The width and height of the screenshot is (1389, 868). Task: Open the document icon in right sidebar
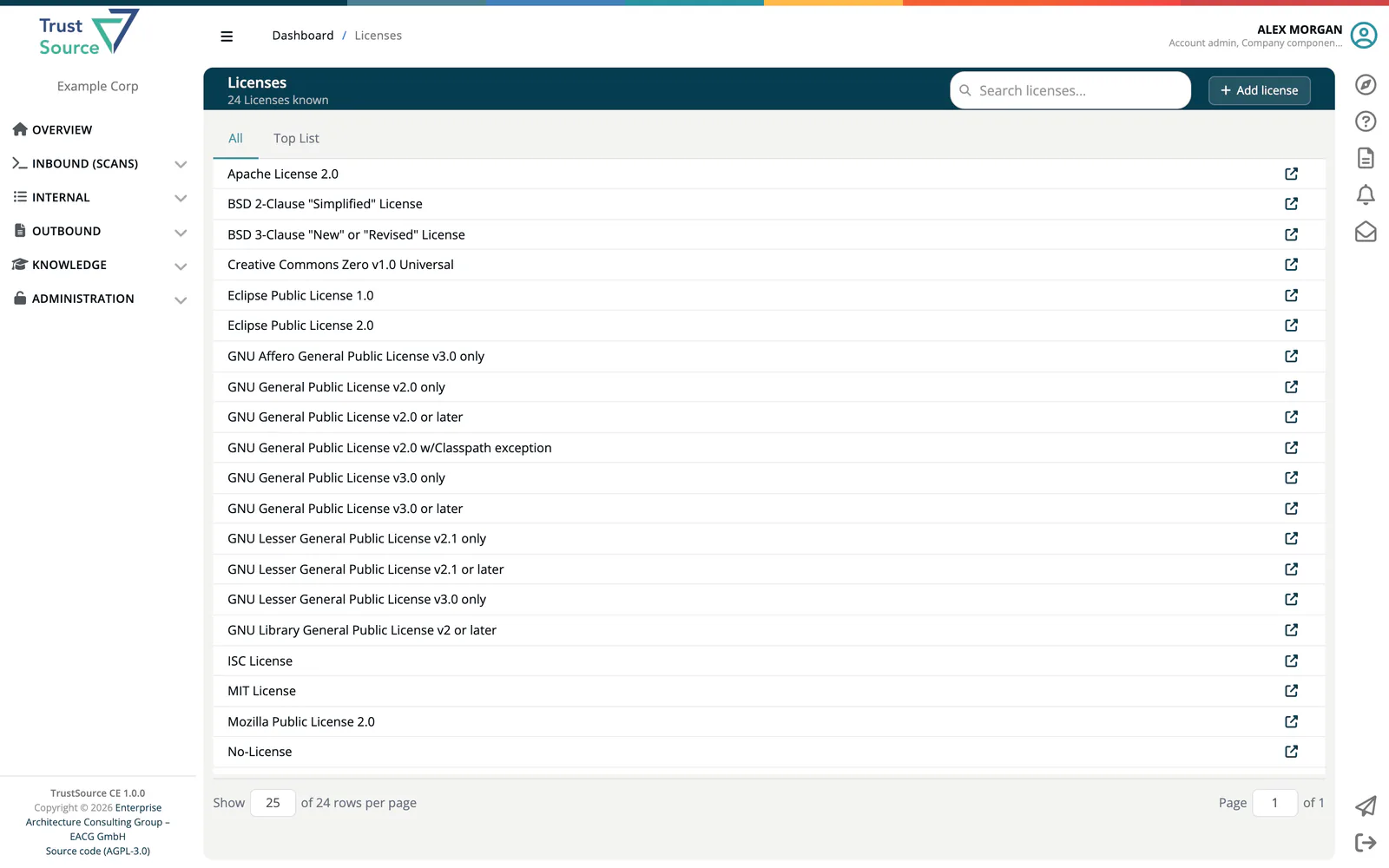click(x=1366, y=158)
